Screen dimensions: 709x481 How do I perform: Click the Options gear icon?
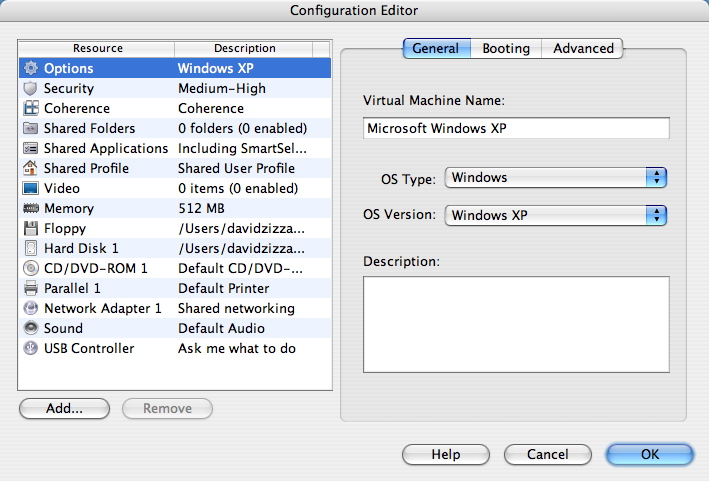[x=31, y=68]
